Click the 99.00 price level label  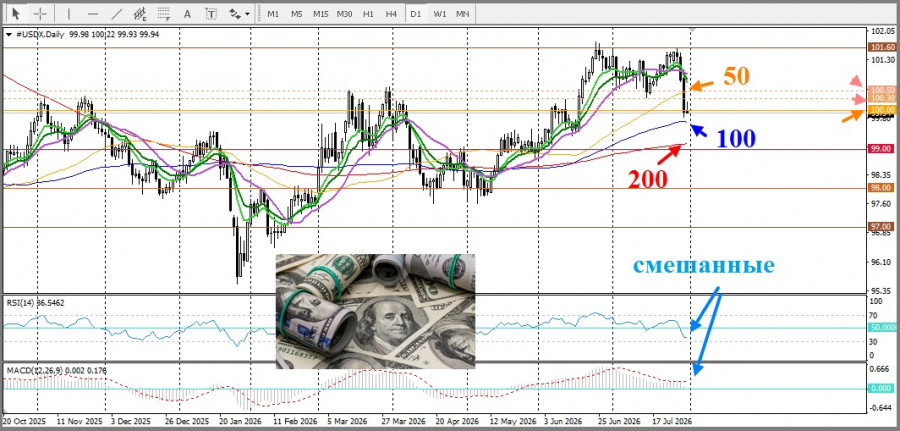tap(883, 149)
